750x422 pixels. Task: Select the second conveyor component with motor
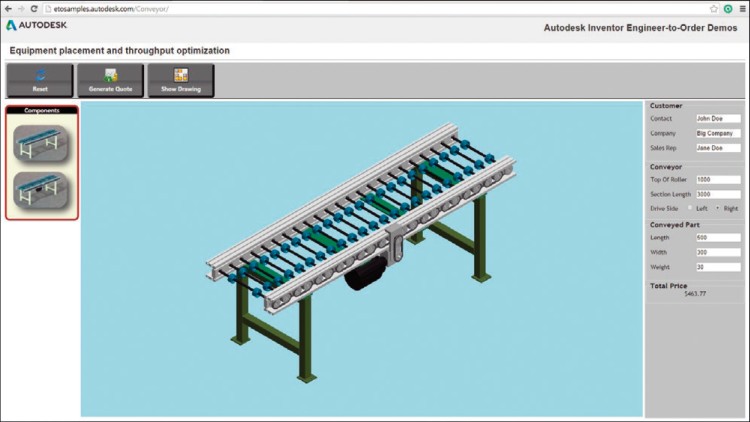point(41,189)
